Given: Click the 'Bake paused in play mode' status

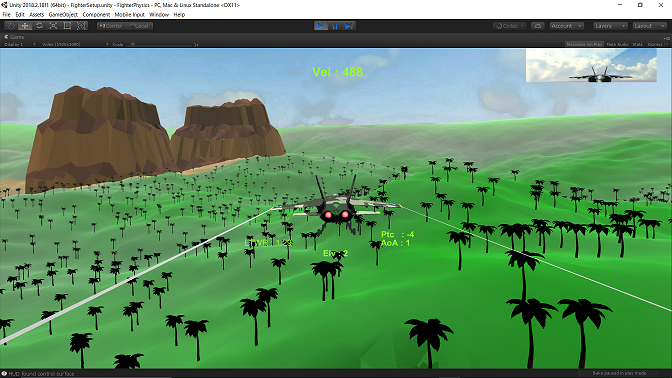Looking at the screenshot, I should click(x=619, y=373).
